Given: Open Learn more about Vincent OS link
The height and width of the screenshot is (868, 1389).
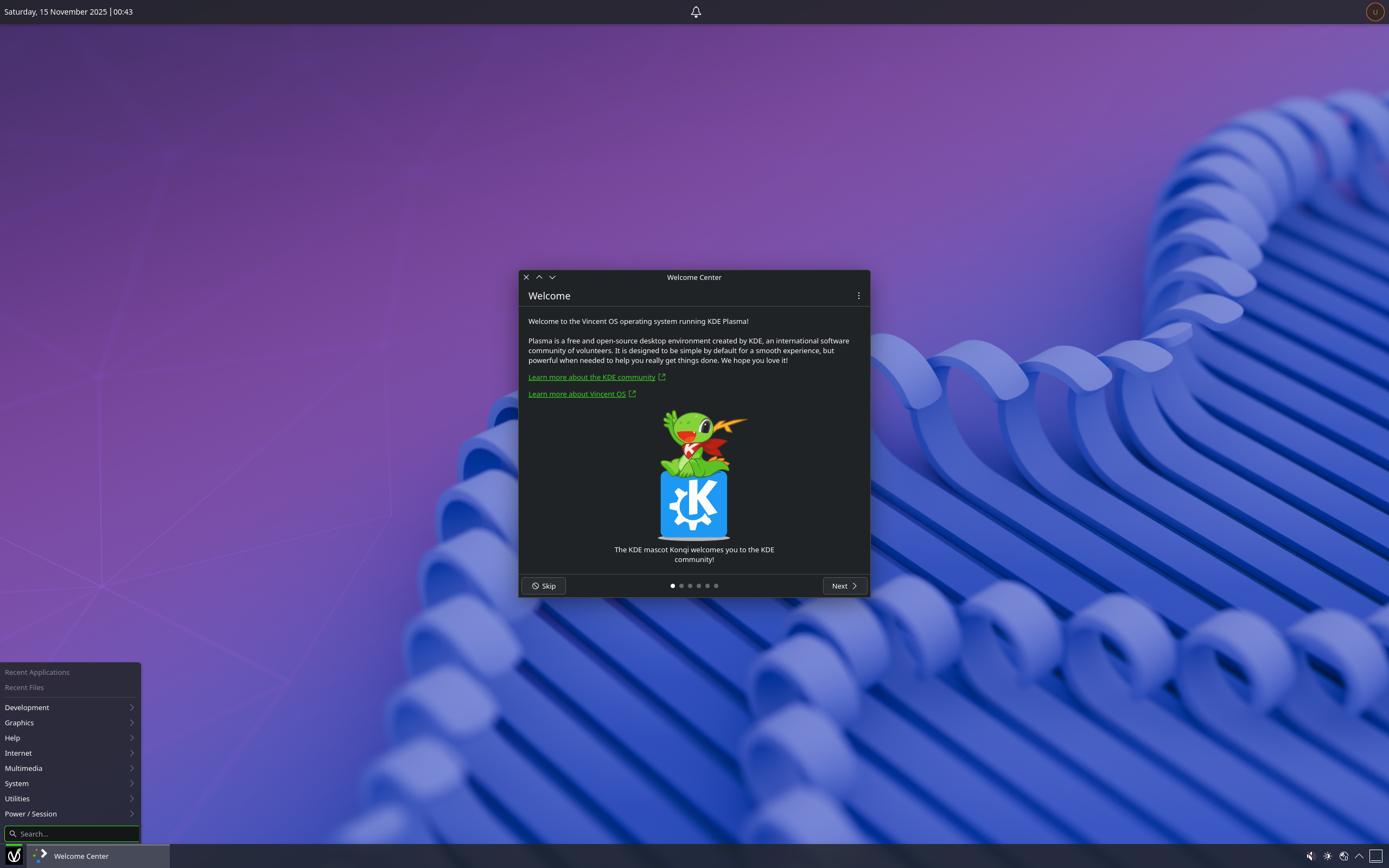Looking at the screenshot, I should [582, 394].
